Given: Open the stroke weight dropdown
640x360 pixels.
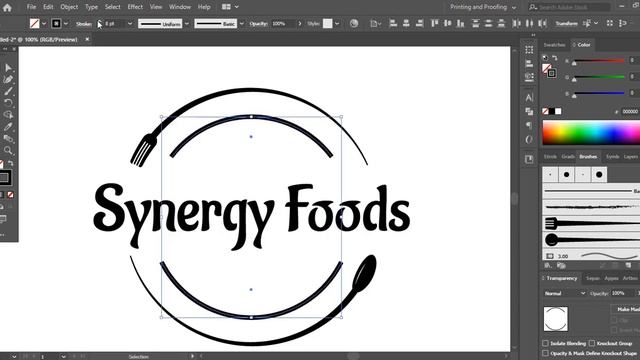Looking at the screenshot, I should point(130,24).
